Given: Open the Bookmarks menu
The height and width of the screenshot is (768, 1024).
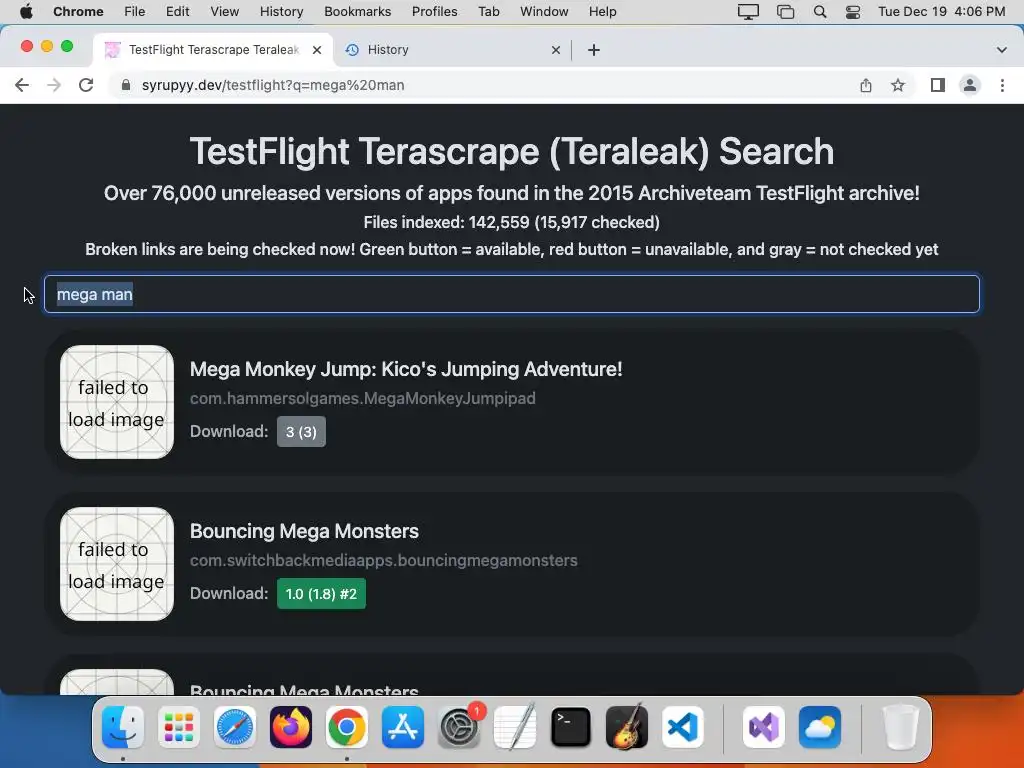Looking at the screenshot, I should click(x=357, y=11).
